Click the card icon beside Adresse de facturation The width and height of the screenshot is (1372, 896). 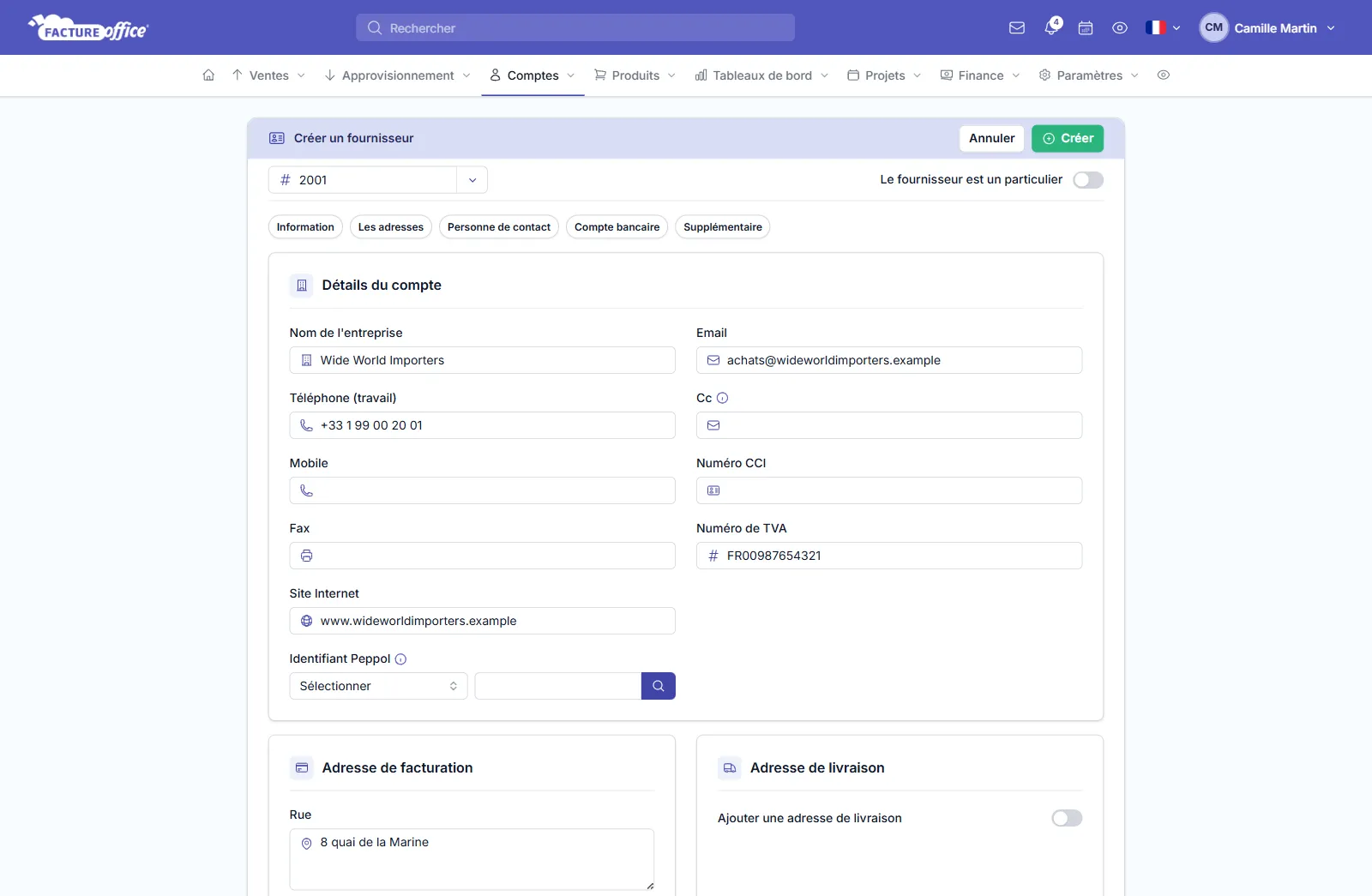302,768
